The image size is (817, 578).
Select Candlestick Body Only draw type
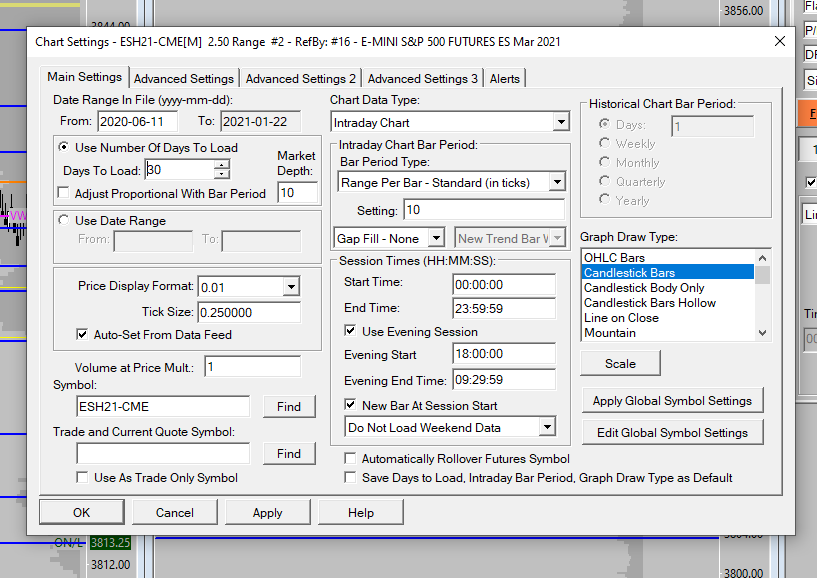pyautogui.click(x=667, y=288)
